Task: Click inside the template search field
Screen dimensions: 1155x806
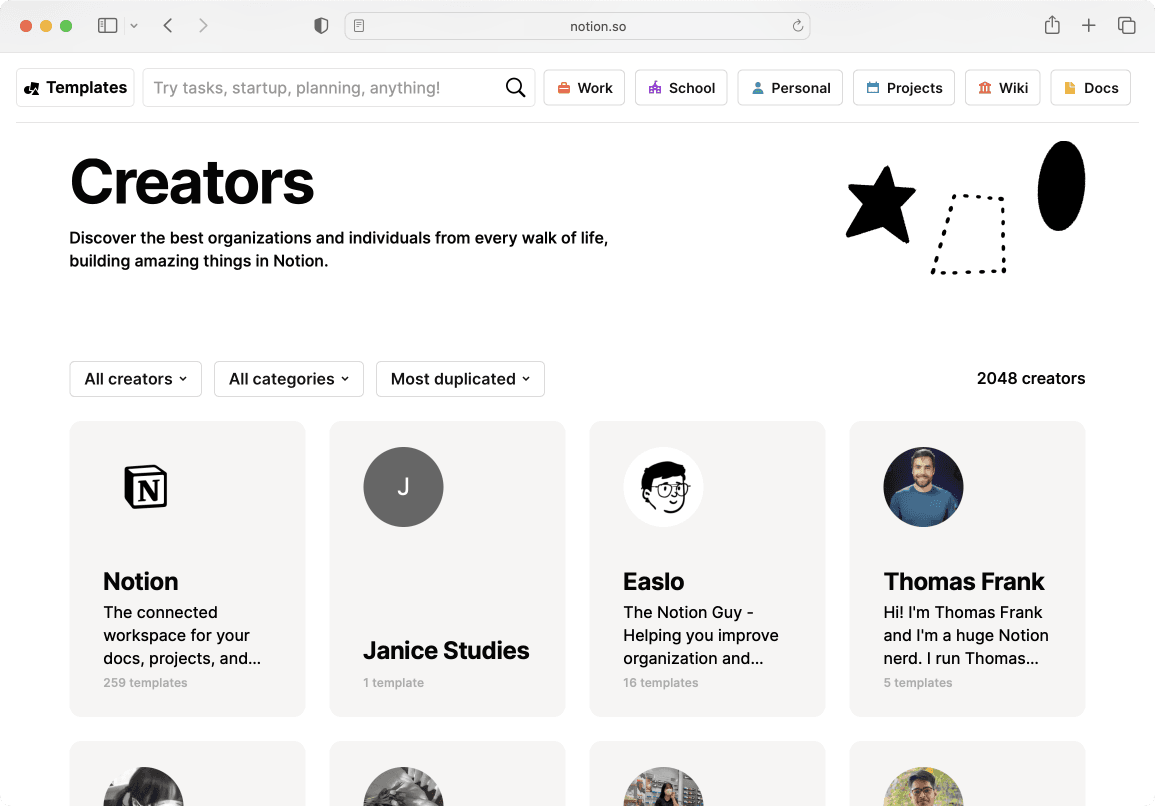Action: (300, 88)
